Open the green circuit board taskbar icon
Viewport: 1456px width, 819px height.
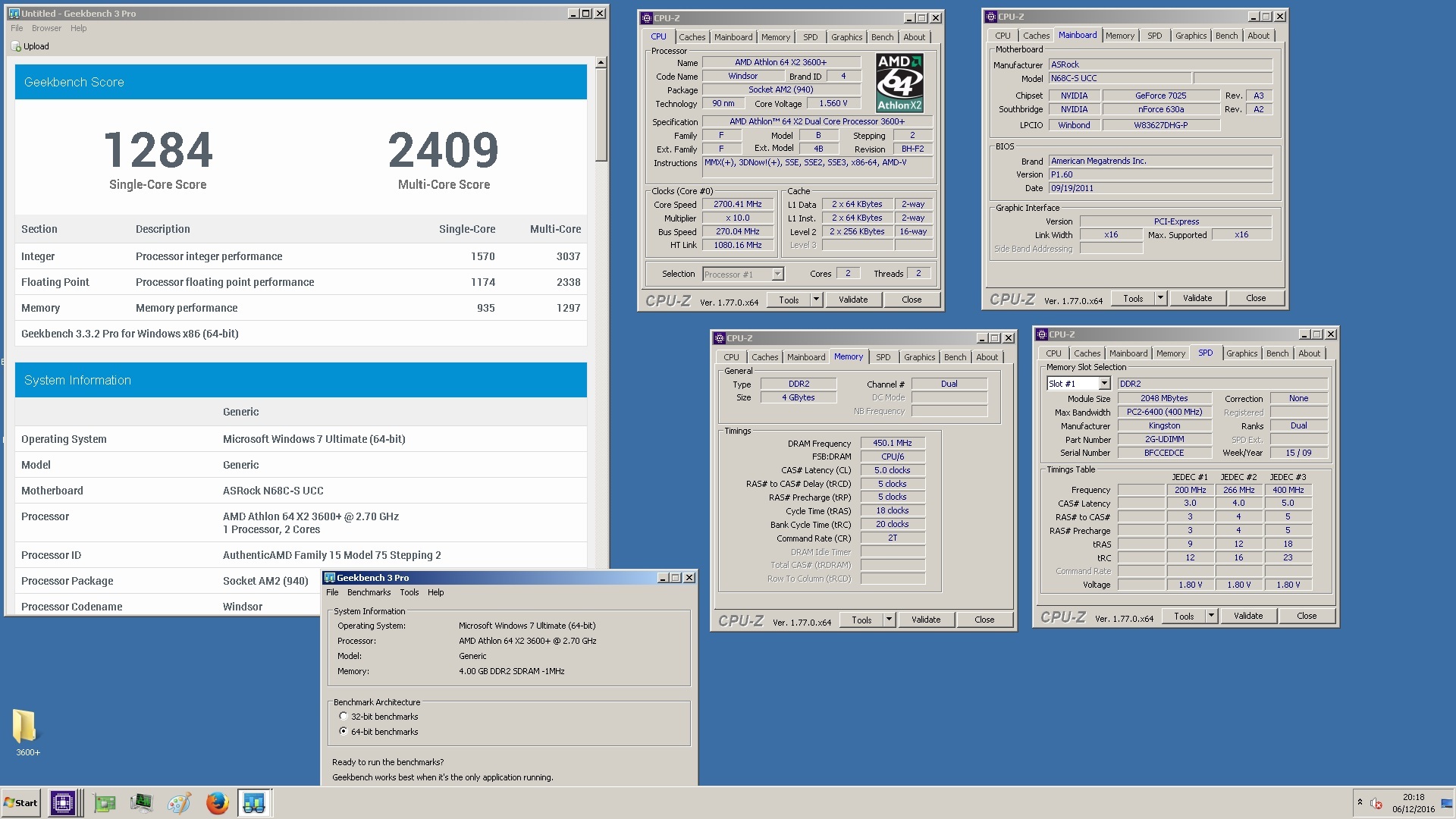pyautogui.click(x=105, y=802)
